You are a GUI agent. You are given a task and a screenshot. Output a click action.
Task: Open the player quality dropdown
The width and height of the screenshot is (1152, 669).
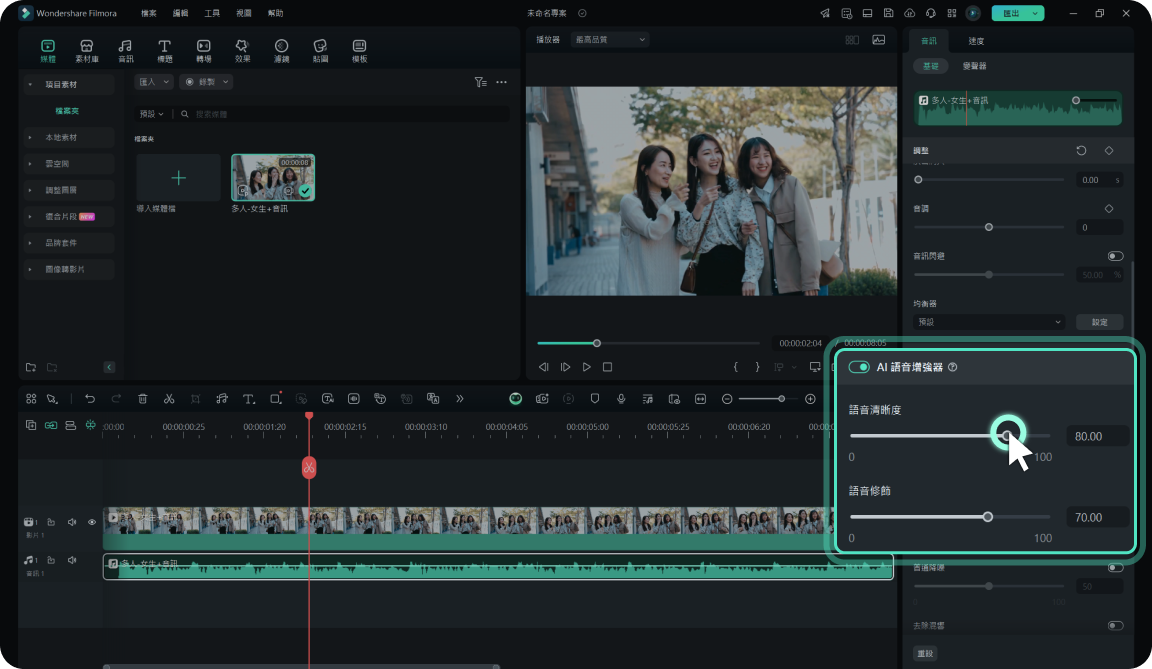tap(611, 40)
